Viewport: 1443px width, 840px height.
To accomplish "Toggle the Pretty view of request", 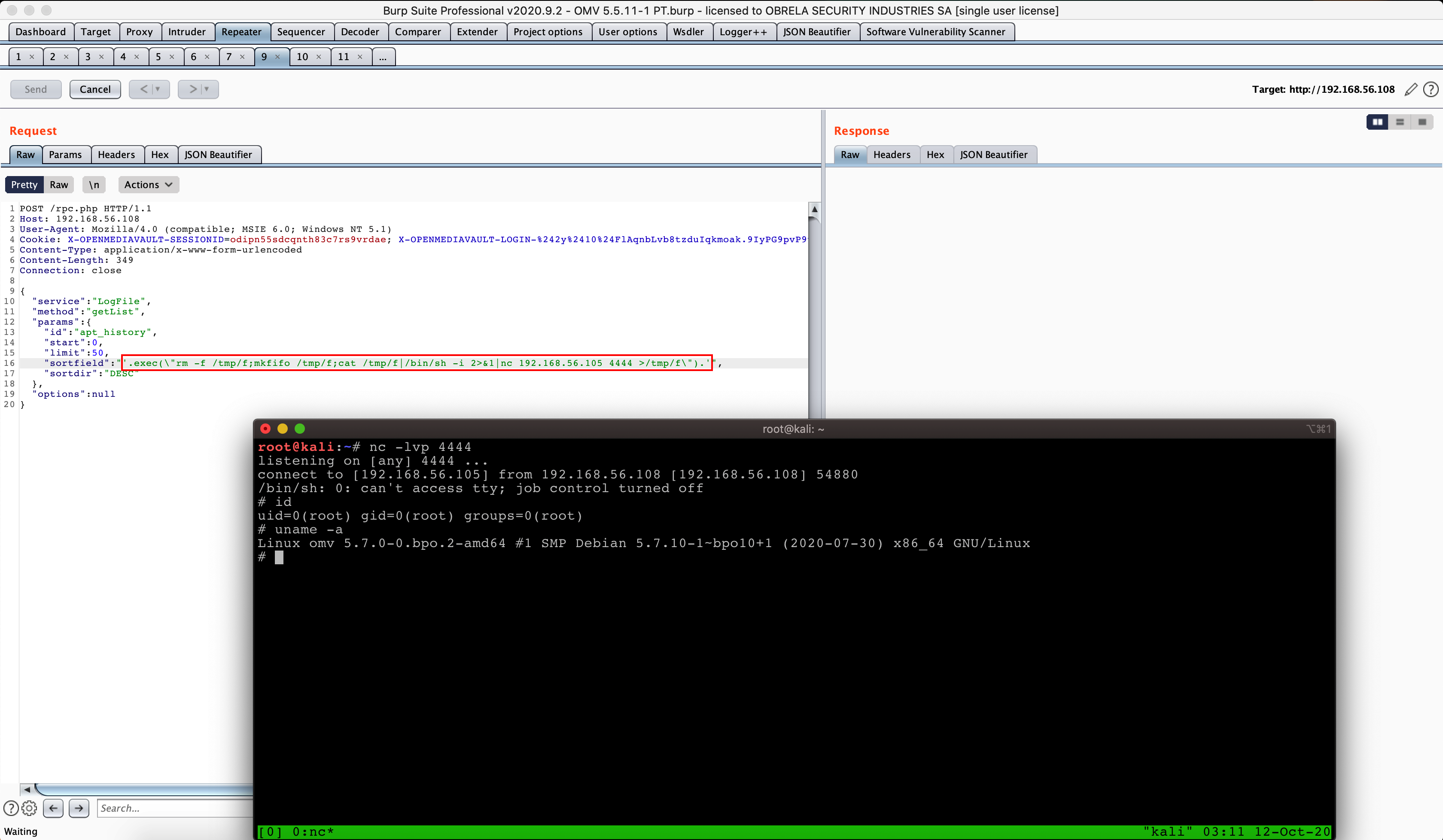I will tap(24, 184).
